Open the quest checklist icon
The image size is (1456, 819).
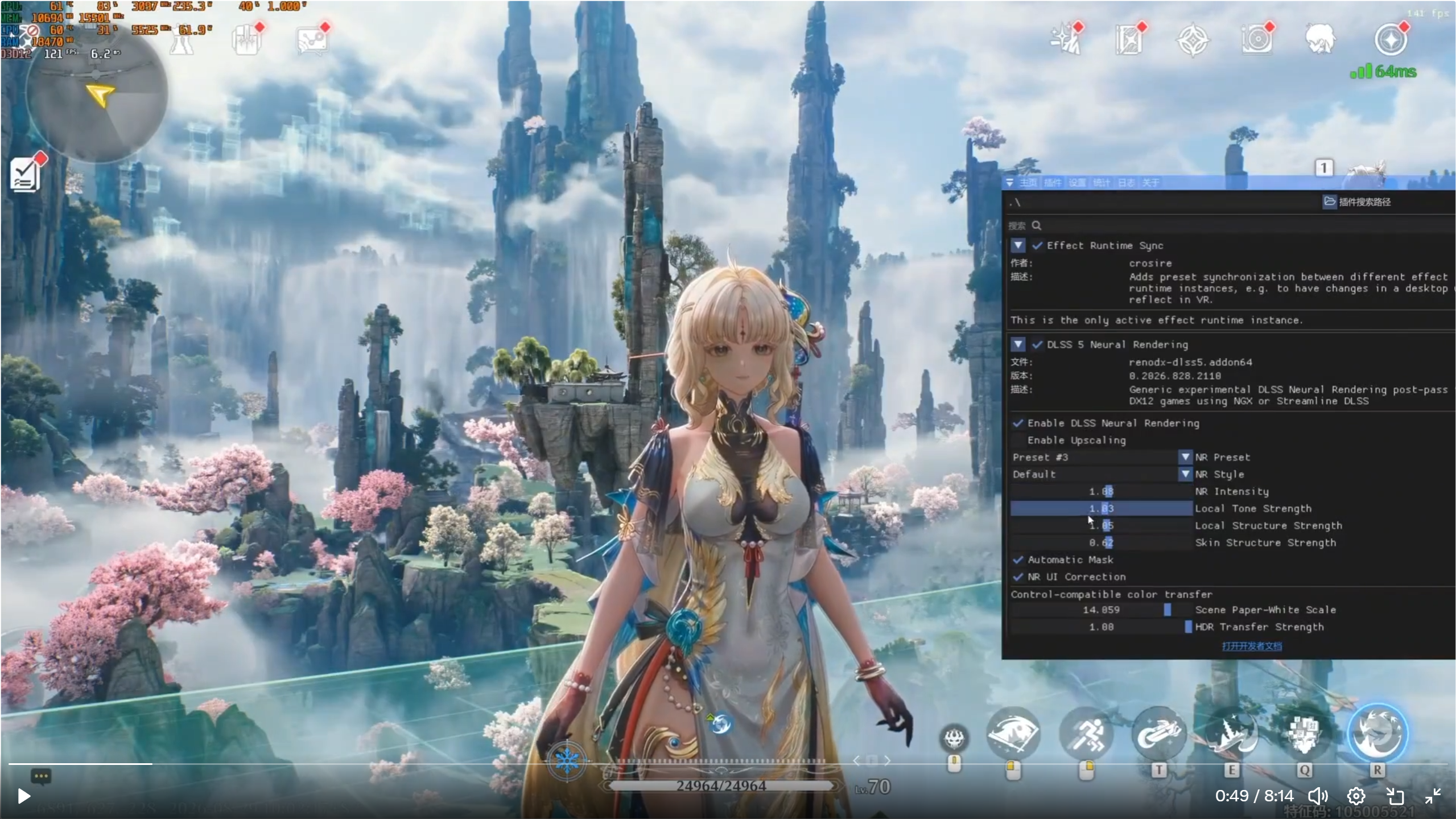pos(26,174)
